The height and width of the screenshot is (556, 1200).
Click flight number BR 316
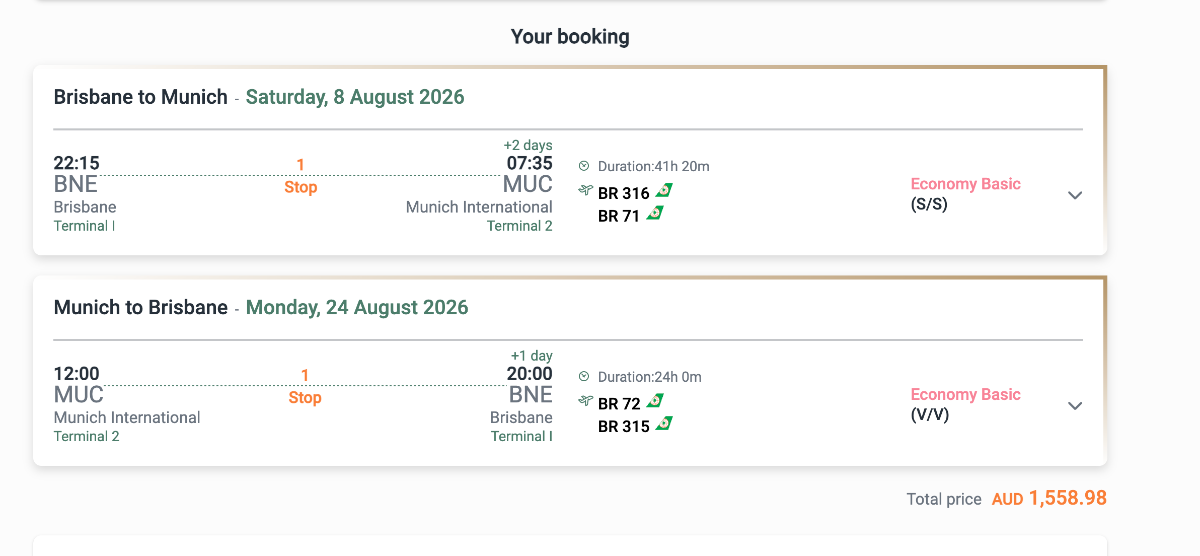pyautogui.click(x=623, y=193)
